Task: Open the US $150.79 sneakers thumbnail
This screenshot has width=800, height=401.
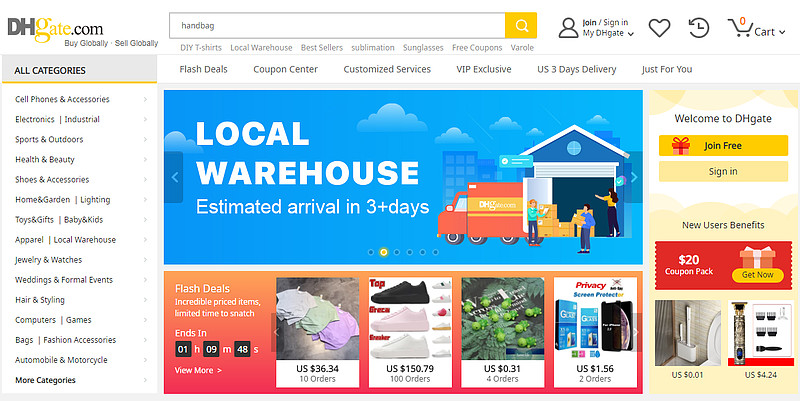Action: (410, 318)
